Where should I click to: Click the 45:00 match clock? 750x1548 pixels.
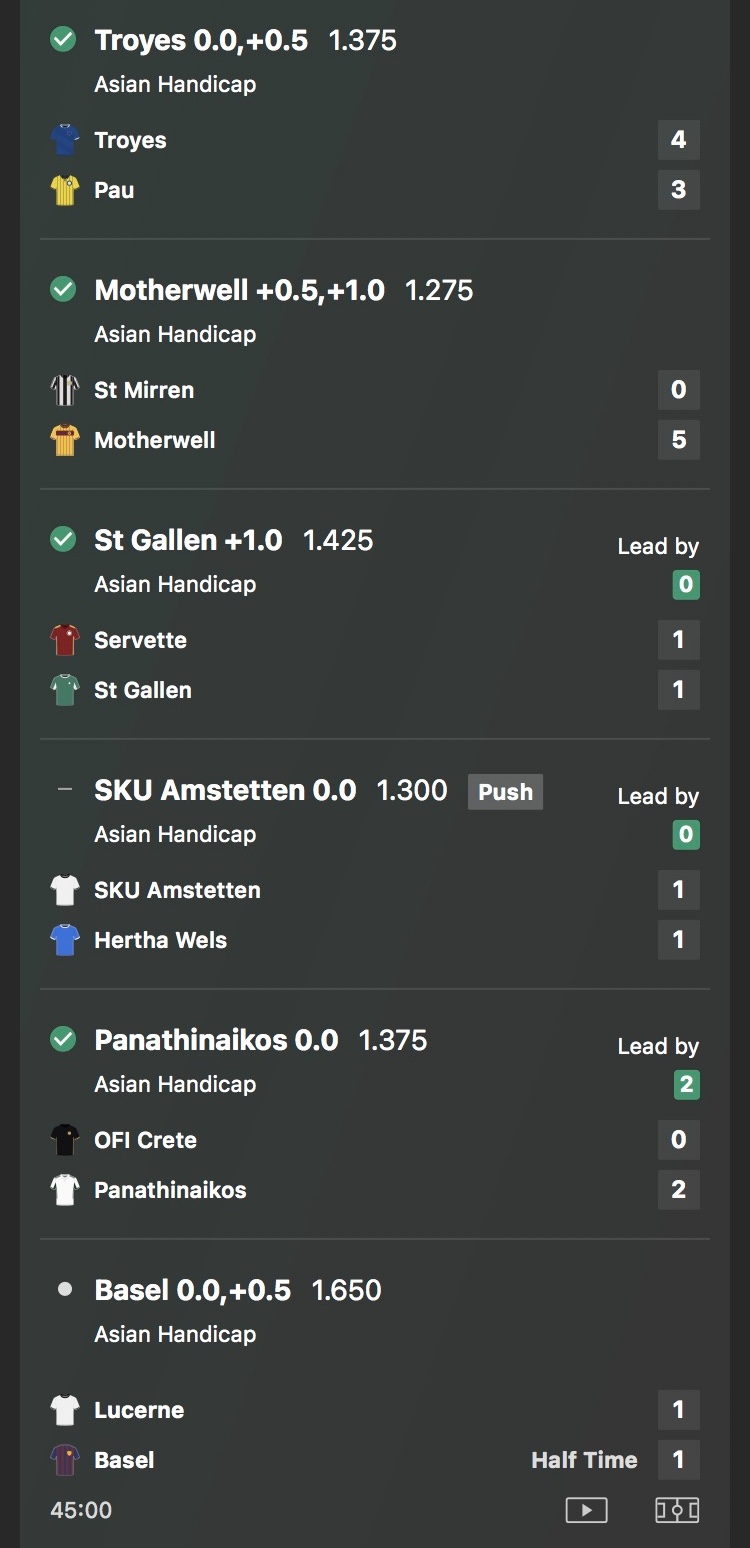(x=81, y=1510)
